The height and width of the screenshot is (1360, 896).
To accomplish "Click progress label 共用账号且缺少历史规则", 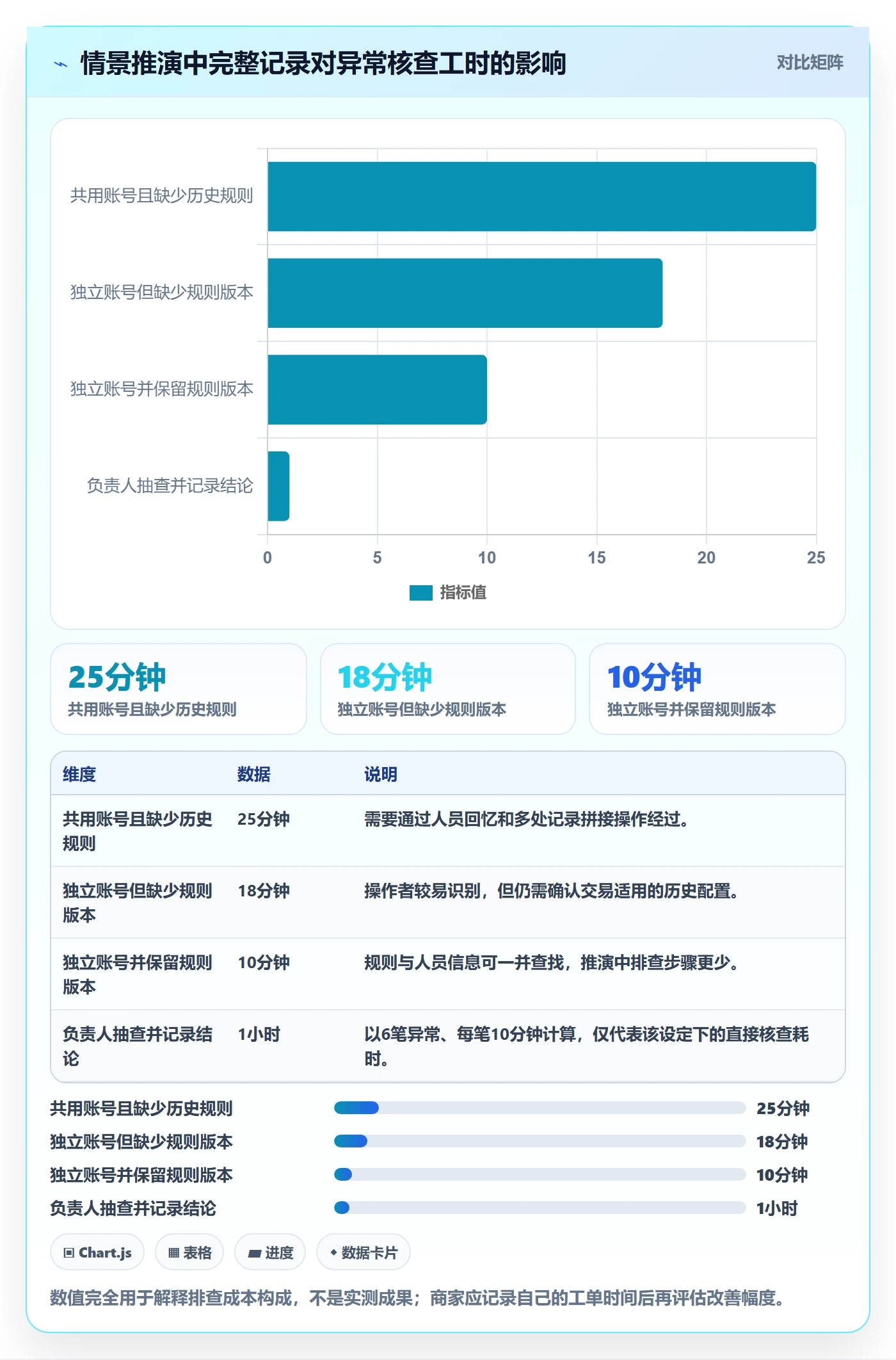I will coord(141,1108).
